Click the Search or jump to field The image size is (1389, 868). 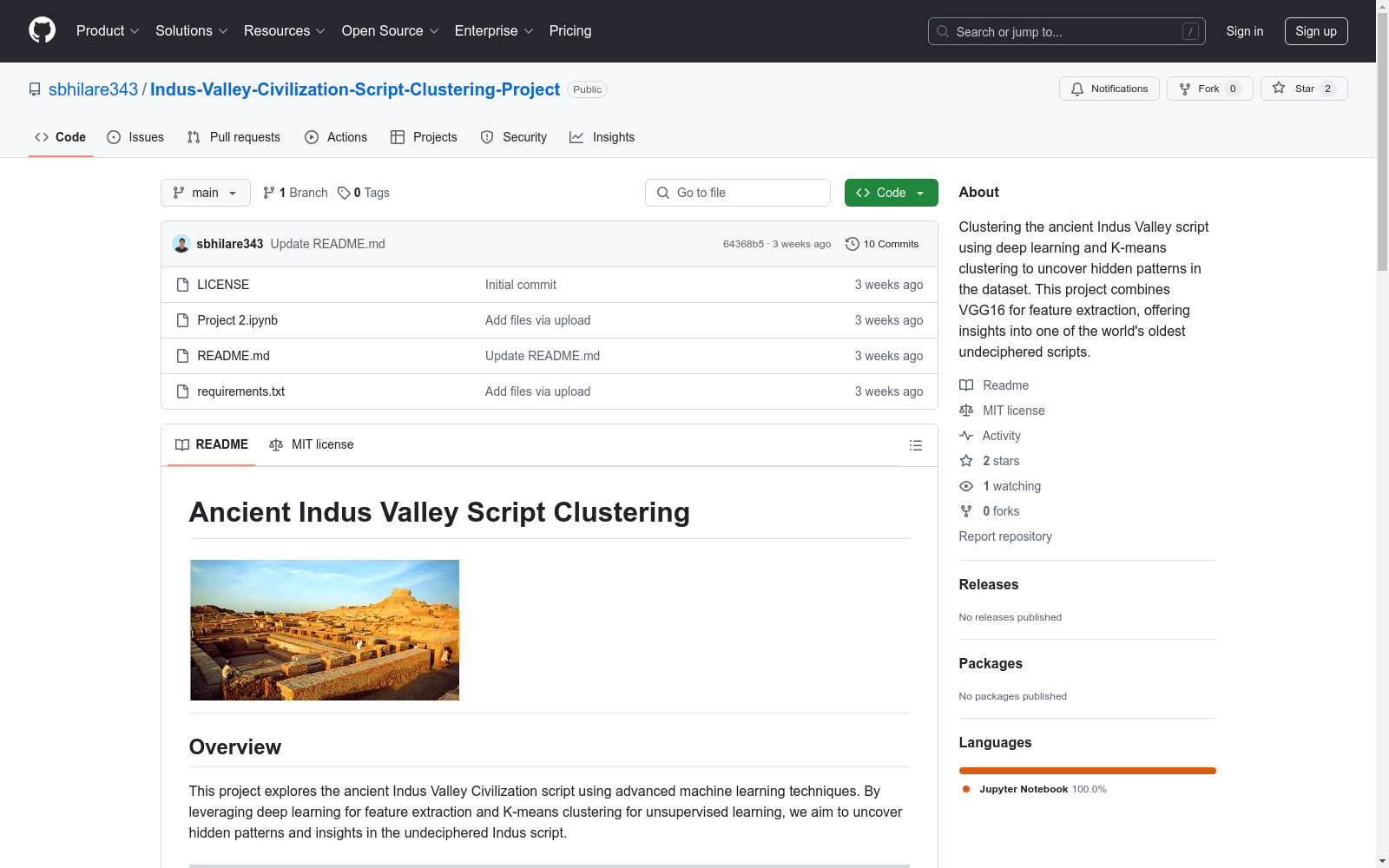(x=1067, y=31)
